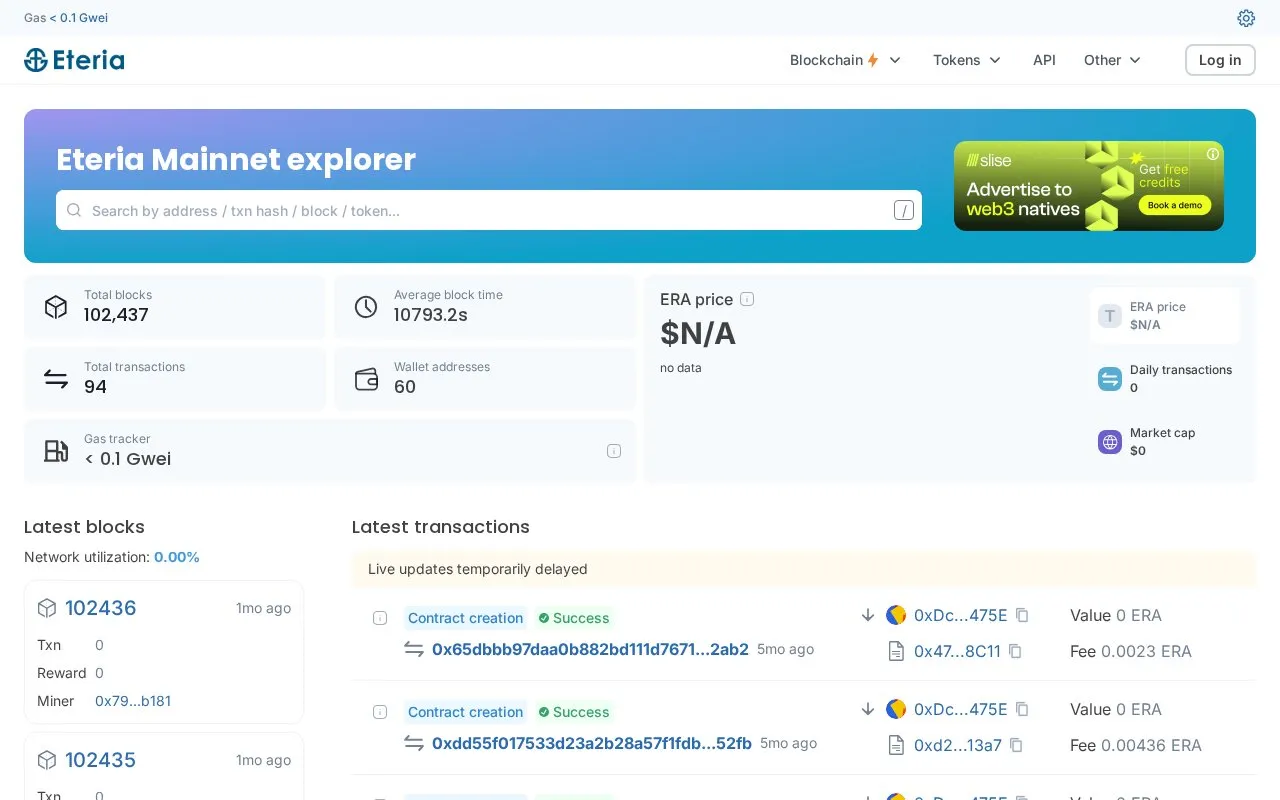Image resolution: width=1280 pixels, height=800 pixels.
Task: Click the ERA price info icon
Action: (x=747, y=299)
